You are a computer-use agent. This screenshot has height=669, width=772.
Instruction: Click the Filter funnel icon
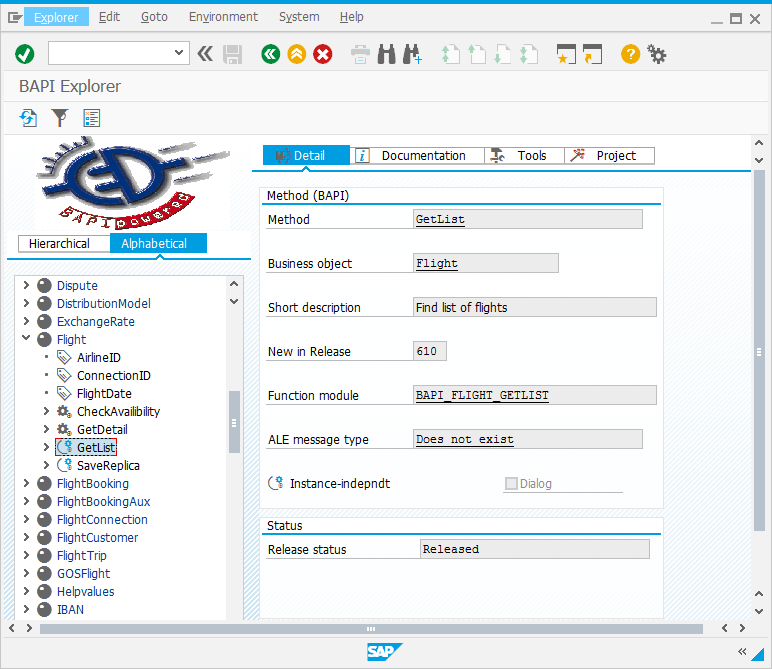pyautogui.click(x=60, y=118)
